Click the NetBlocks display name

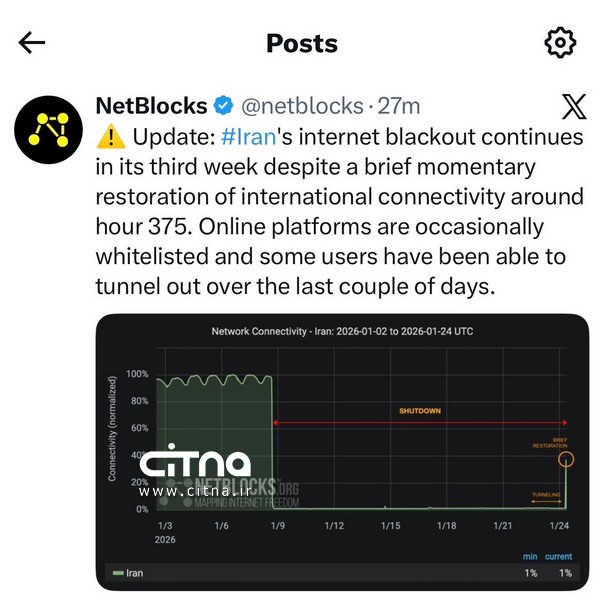(151, 106)
